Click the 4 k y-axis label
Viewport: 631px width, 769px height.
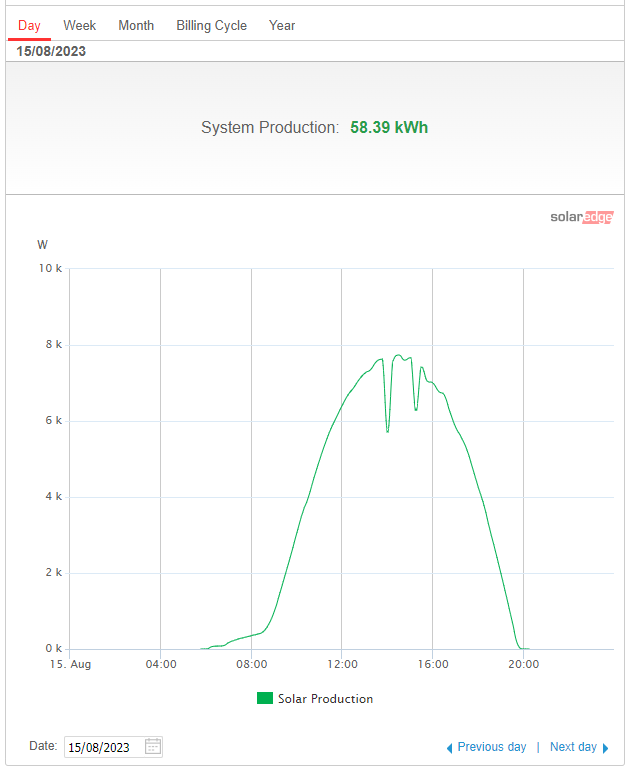(54, 496)
